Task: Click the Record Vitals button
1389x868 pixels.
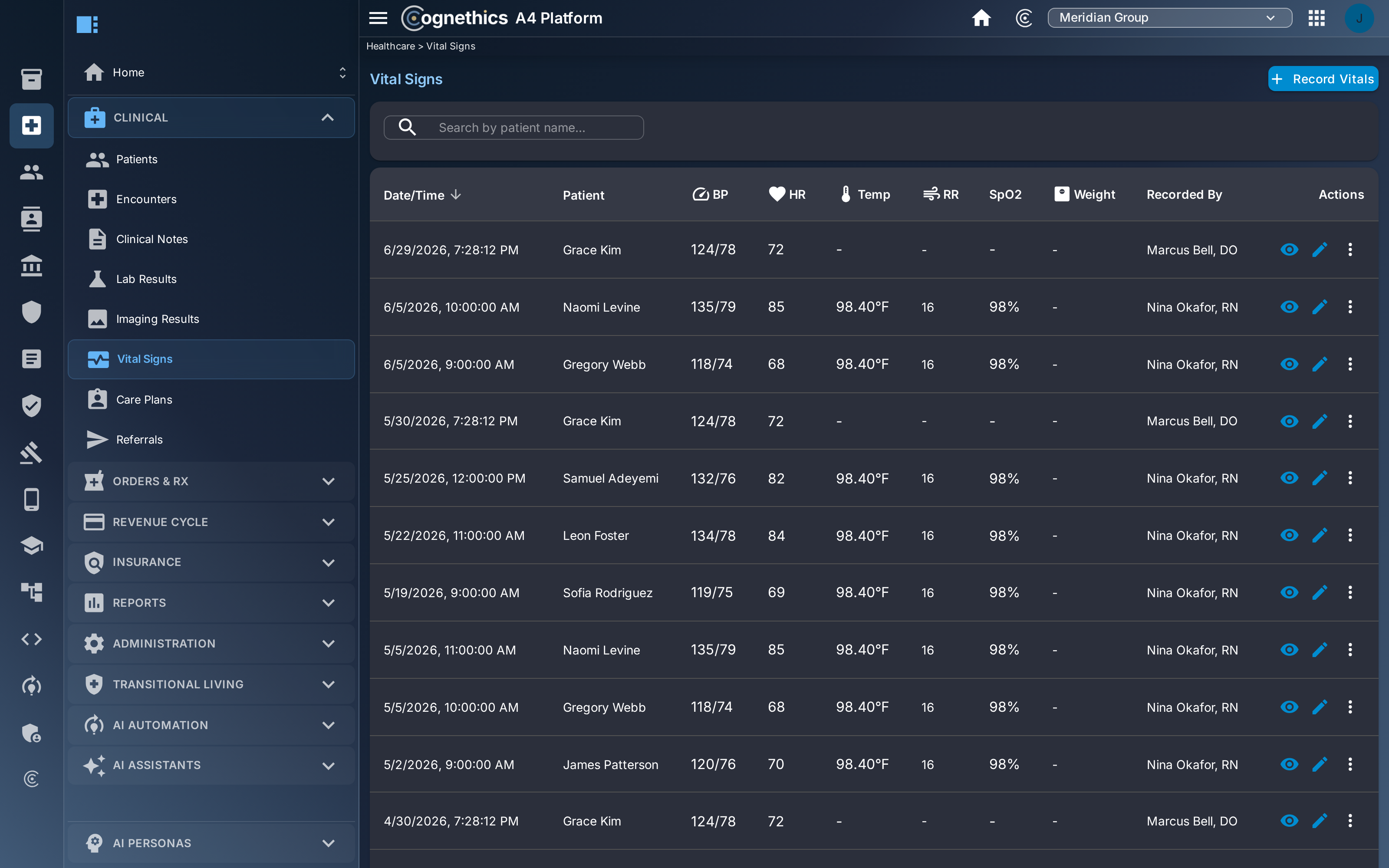Action: tap(1323, 79)
